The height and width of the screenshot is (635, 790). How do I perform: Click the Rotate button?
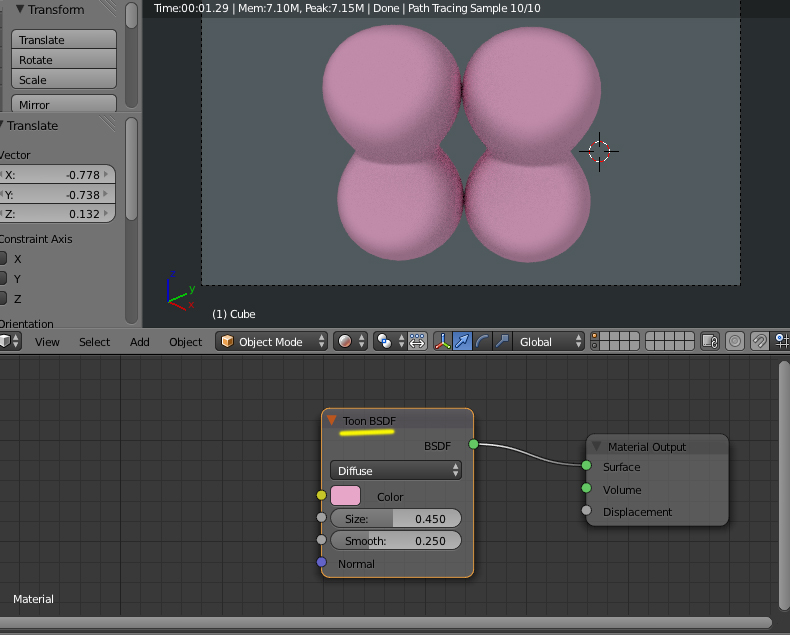[x=64, y=59]
